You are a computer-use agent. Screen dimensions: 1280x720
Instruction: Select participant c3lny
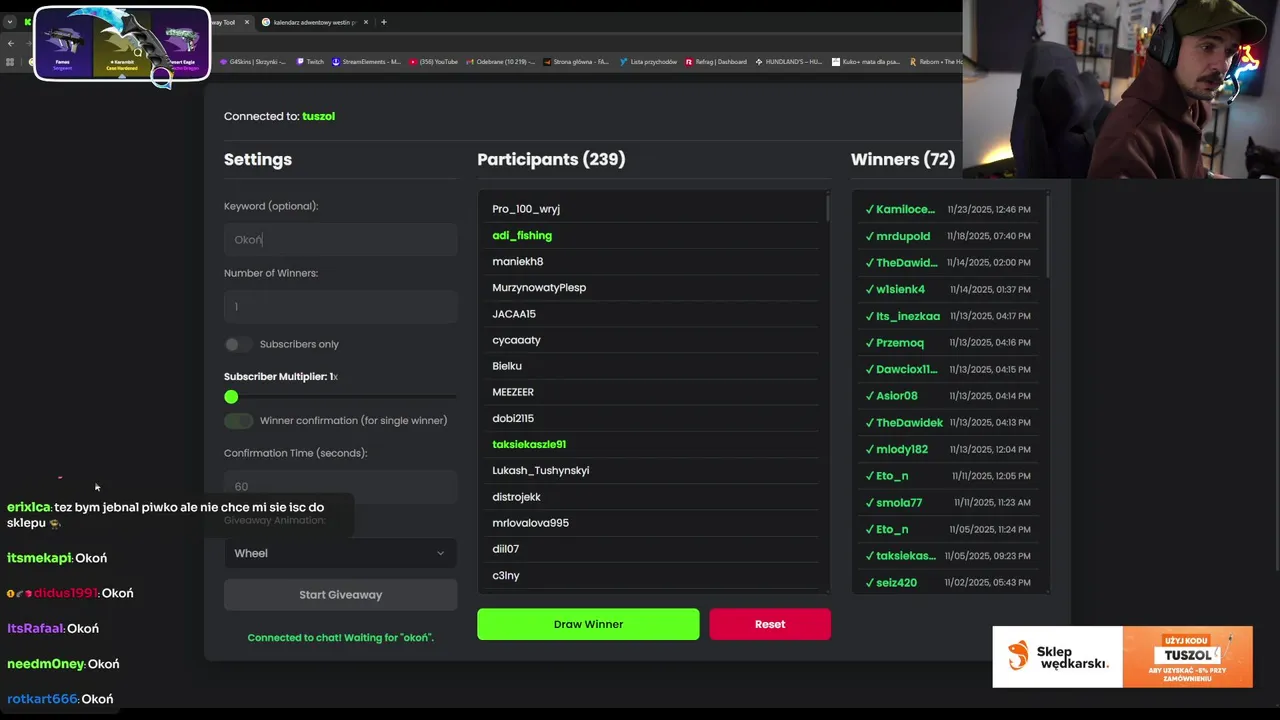[x=505, y=575]
